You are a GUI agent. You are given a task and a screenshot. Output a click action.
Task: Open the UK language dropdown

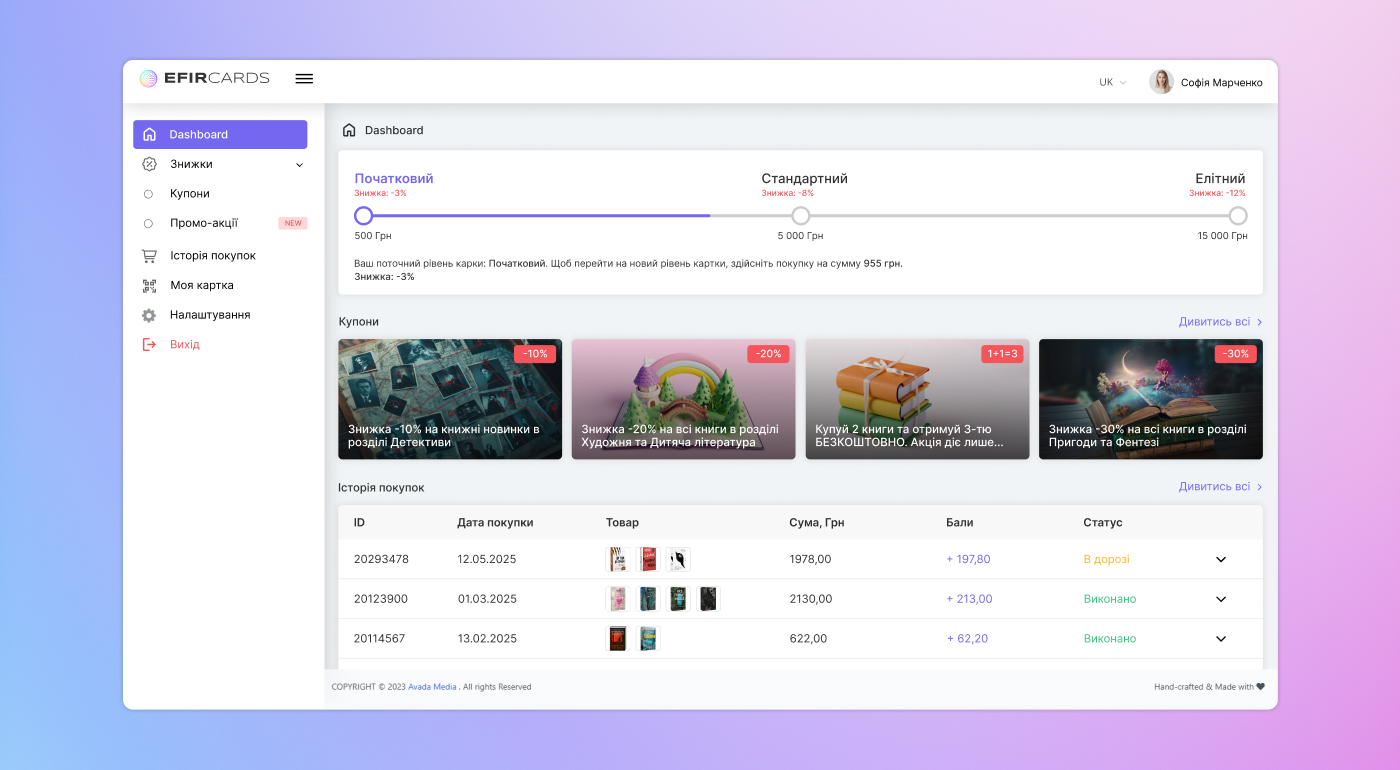(1110, 82)
